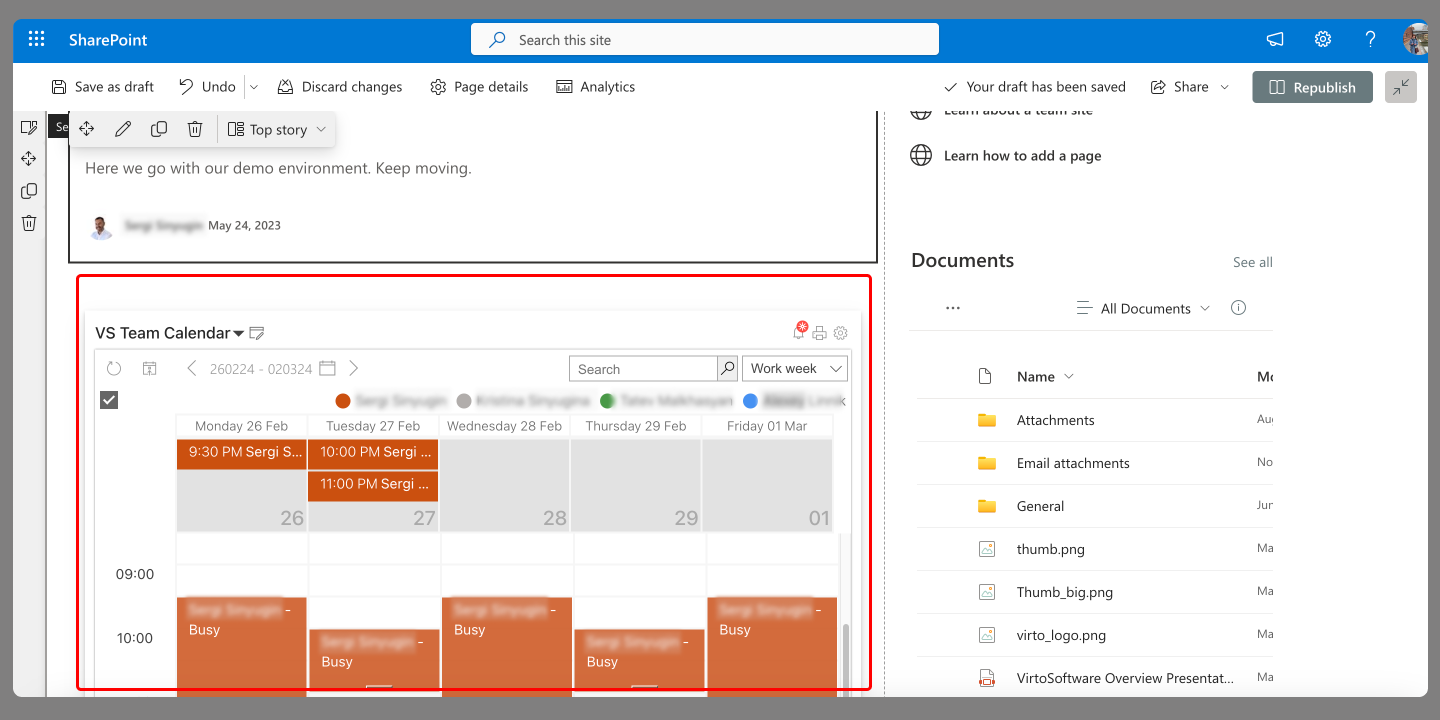Open the SharePoint app launcher waffle
Viewport: 1440px width, 720px height.
click(37, 39)
